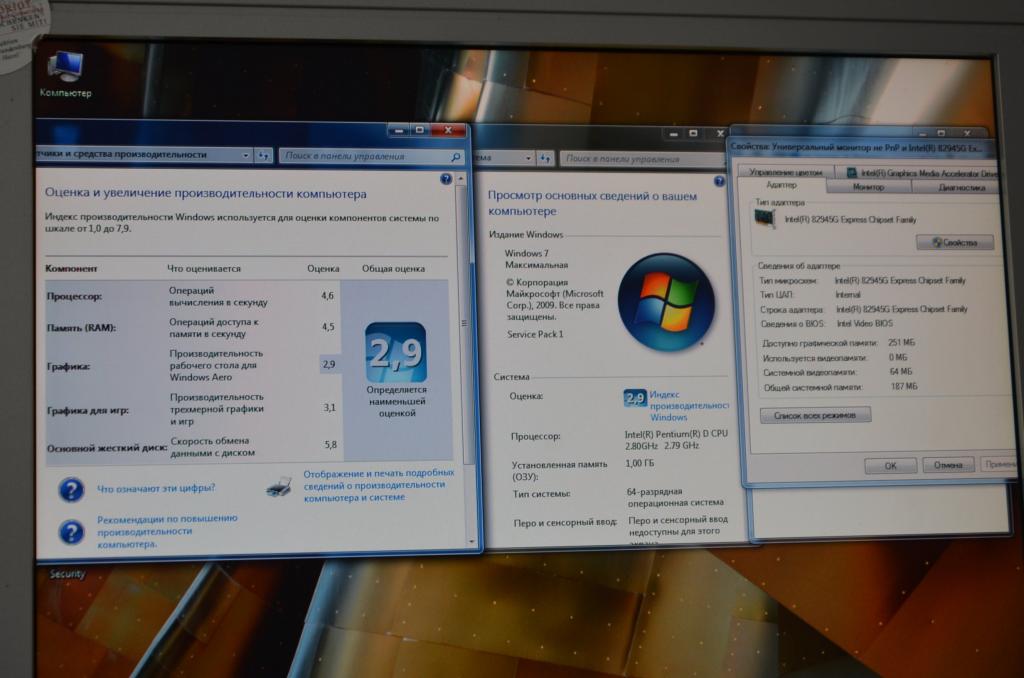This screenshot has width=1024, height=678.
Task: Click refresh icon in performance window address bar
Action: (263, 155)
